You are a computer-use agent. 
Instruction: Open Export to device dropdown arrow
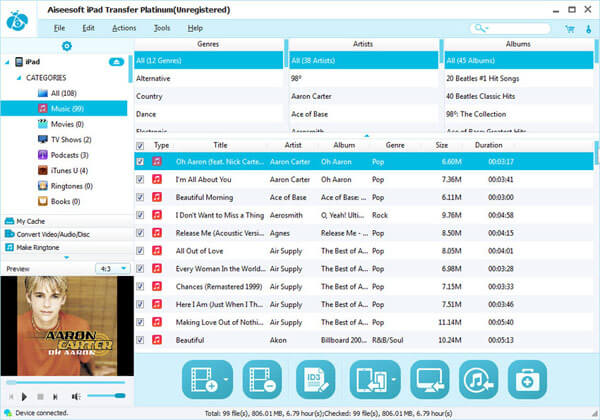click(x=394, y=379)
